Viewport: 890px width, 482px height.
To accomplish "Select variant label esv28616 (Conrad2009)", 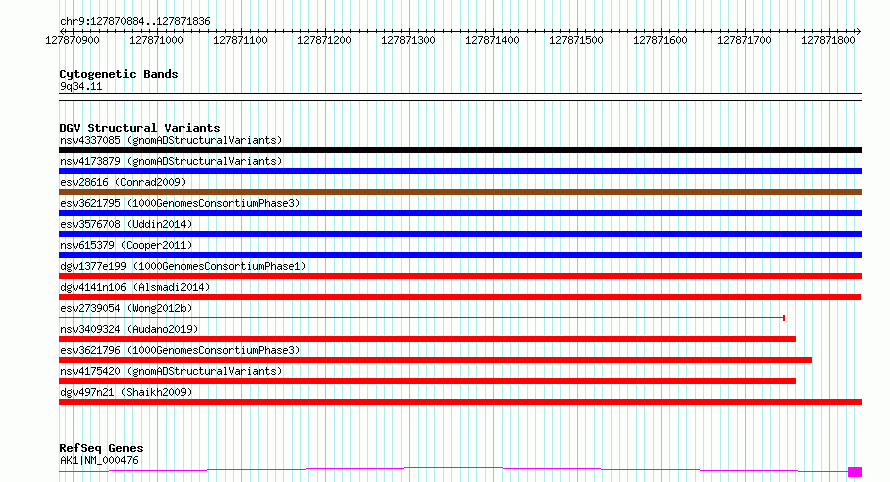I will click(x=123, y=182).
